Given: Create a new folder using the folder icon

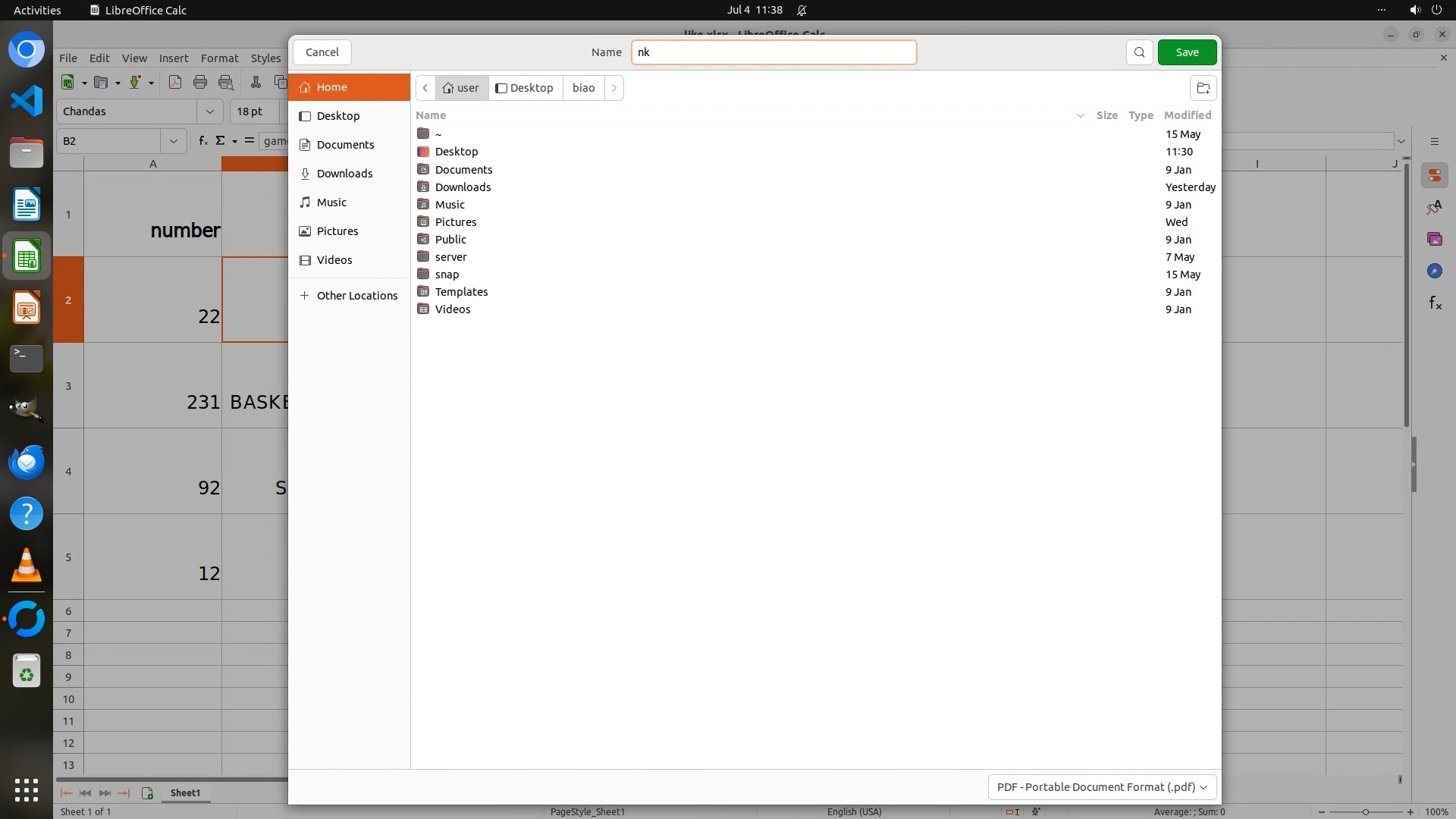Looking at the screenshot, I should click(1203, 88).
